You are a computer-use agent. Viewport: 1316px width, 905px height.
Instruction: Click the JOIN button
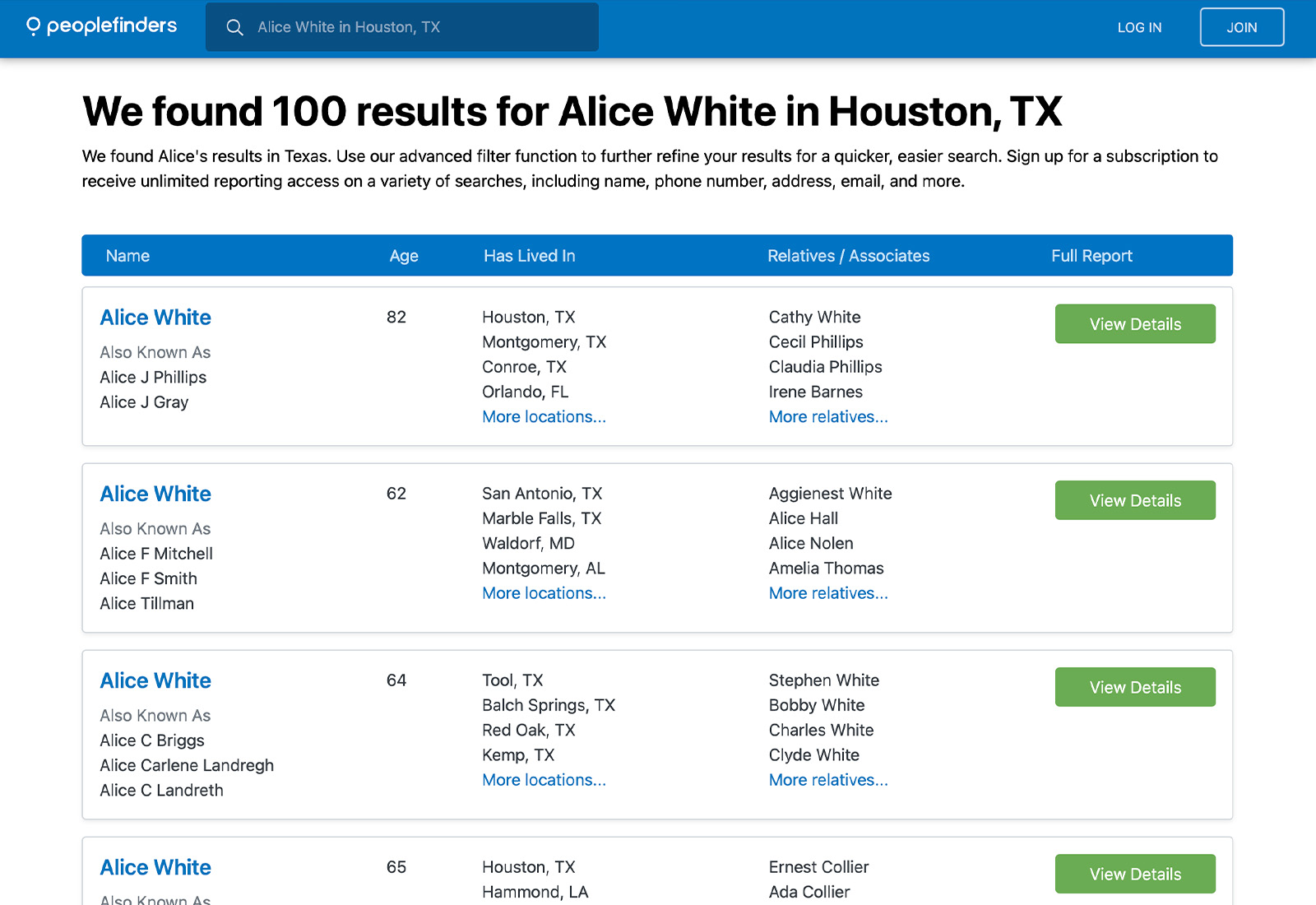(x=1241, y=27)
